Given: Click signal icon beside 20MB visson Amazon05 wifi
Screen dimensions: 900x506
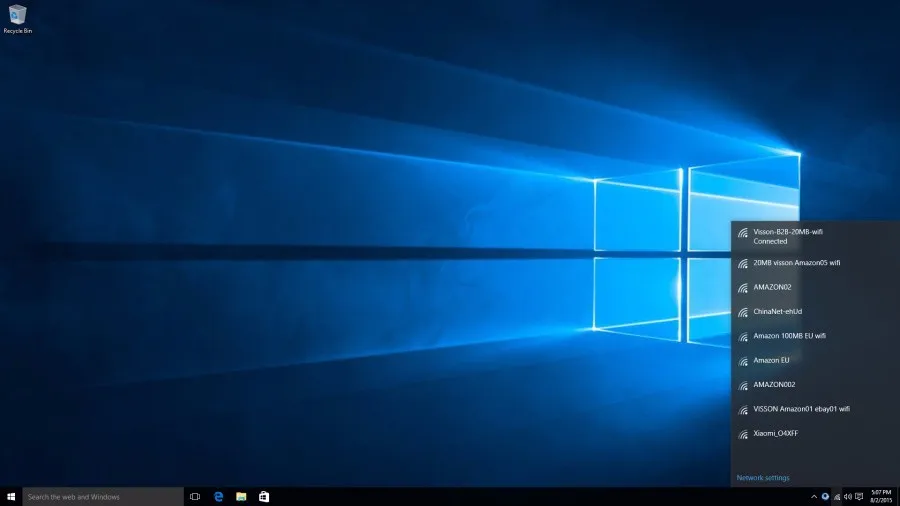Looking at the screenshot, I should coord(743,264).
